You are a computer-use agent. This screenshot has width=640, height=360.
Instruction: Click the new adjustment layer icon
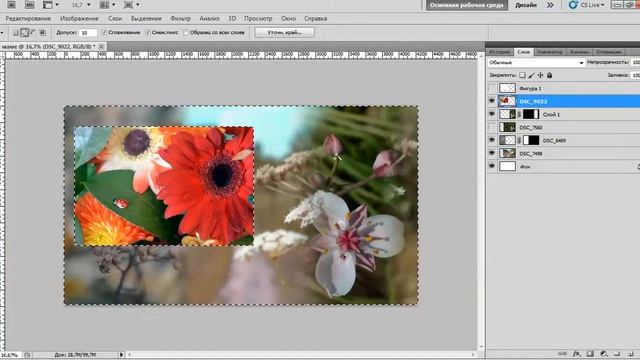[x=604, y=354]
